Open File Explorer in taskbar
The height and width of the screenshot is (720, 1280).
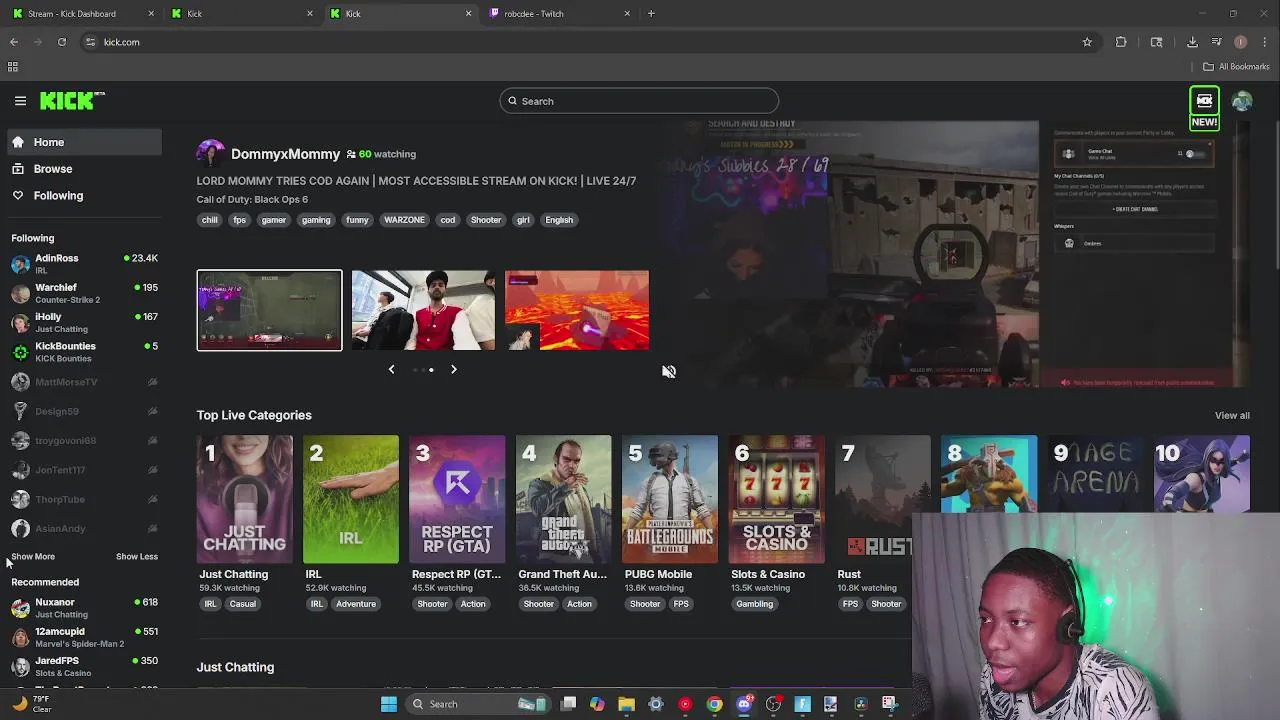point(626,704)
